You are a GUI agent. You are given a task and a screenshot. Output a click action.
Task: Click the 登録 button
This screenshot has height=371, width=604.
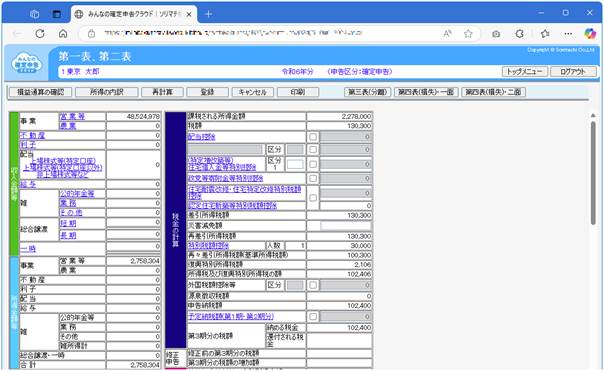tap(207, 92)
